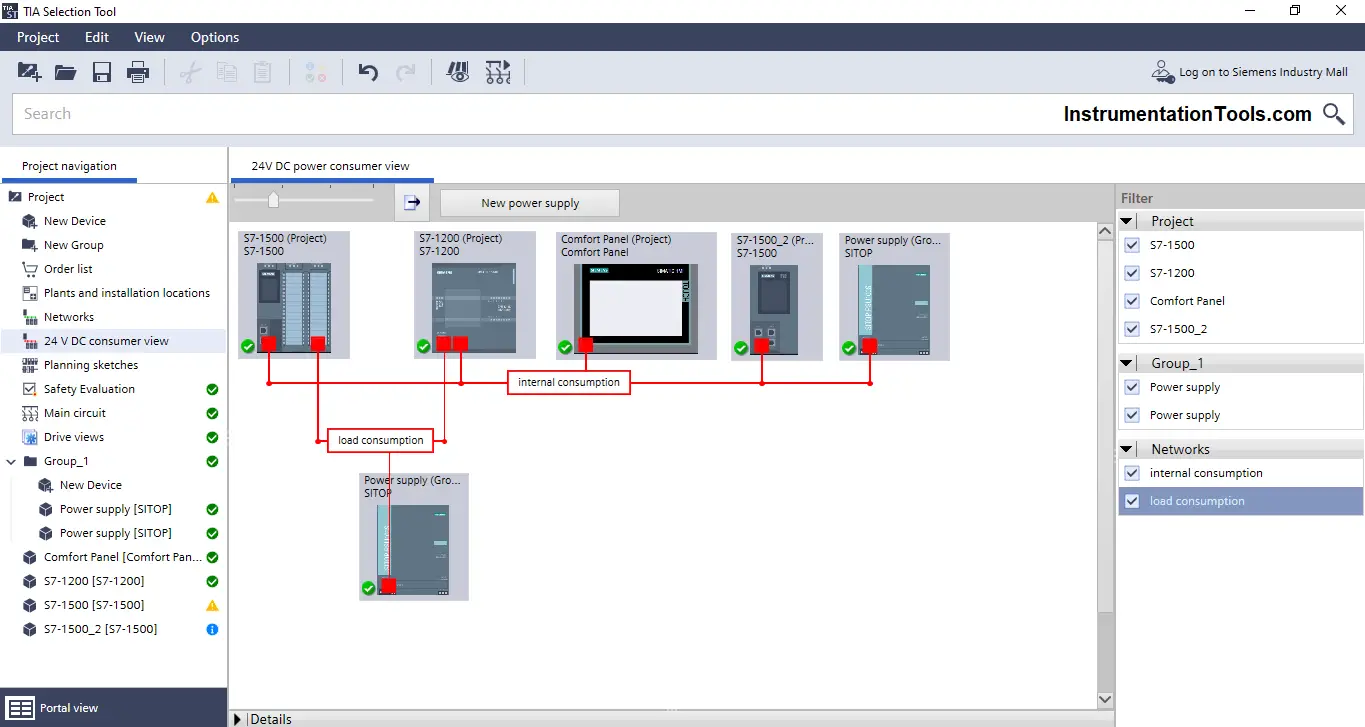
Task: Click the green check on Comfort Panel device
Action: point(565,347)
